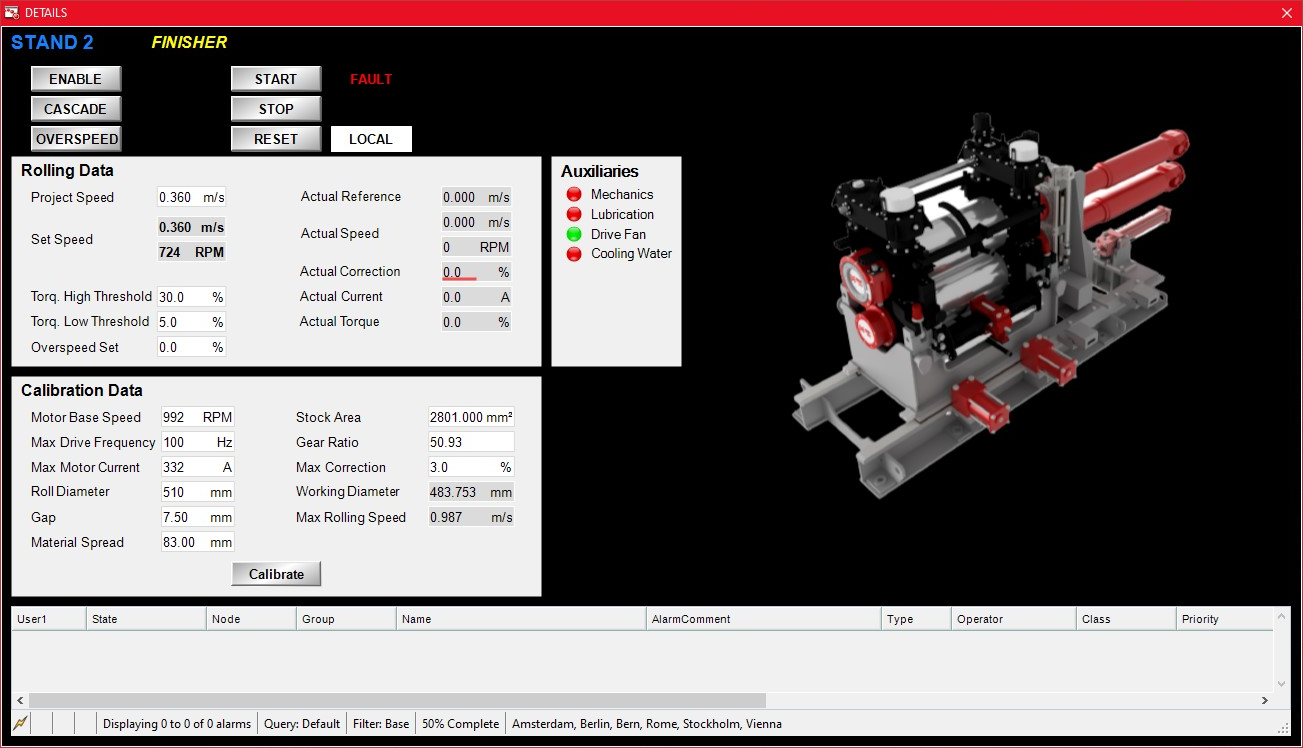Click the red Lubrication status indicator
The image size is (1303, 748).
[574, 215]
